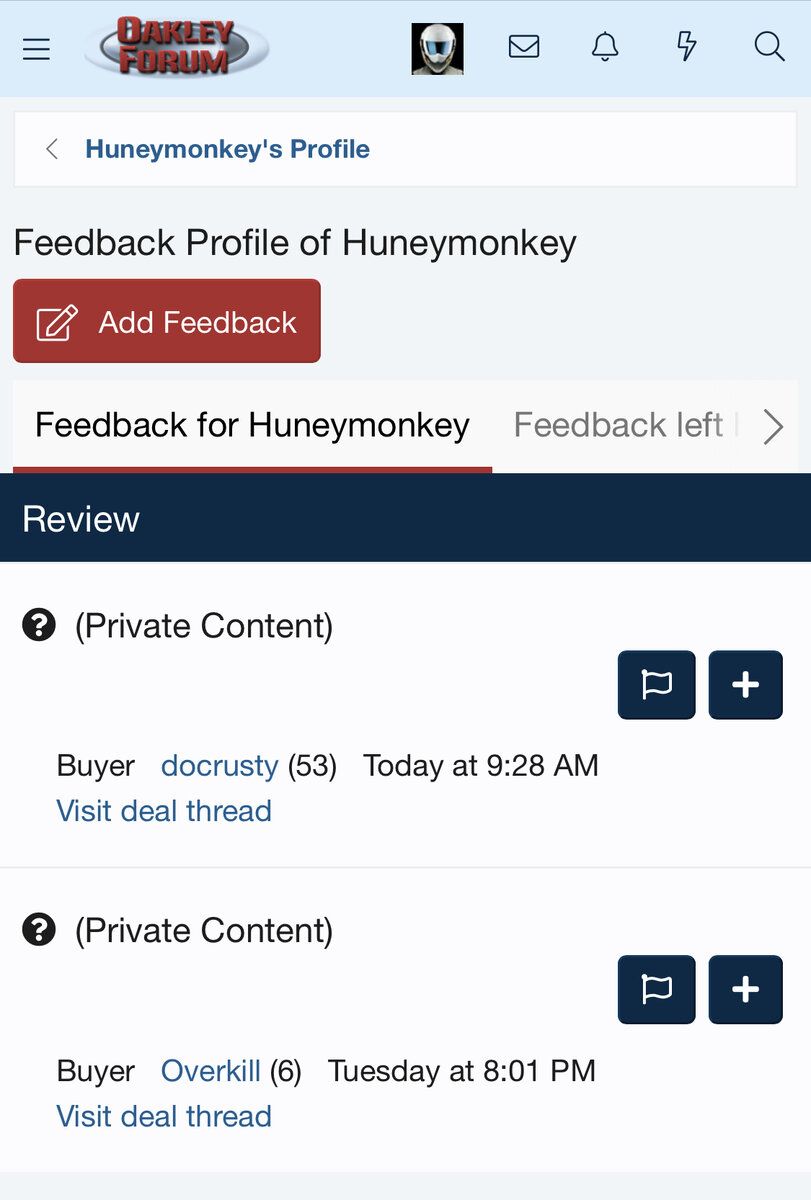
Task: Open Huneymonkey's Profile breadcrumb link
Action: (x=227, y=149)
